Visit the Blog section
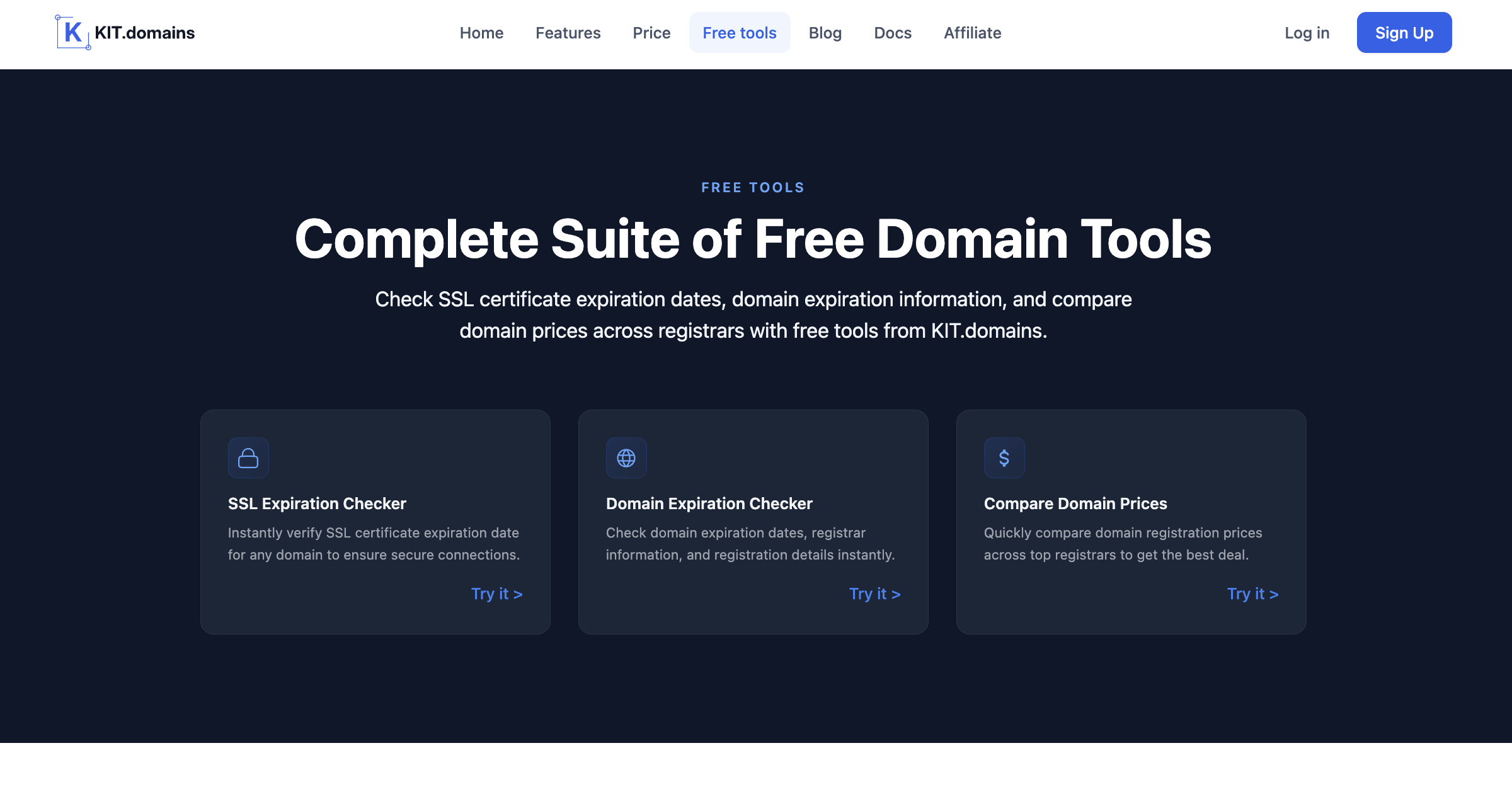 click(825, 33)
